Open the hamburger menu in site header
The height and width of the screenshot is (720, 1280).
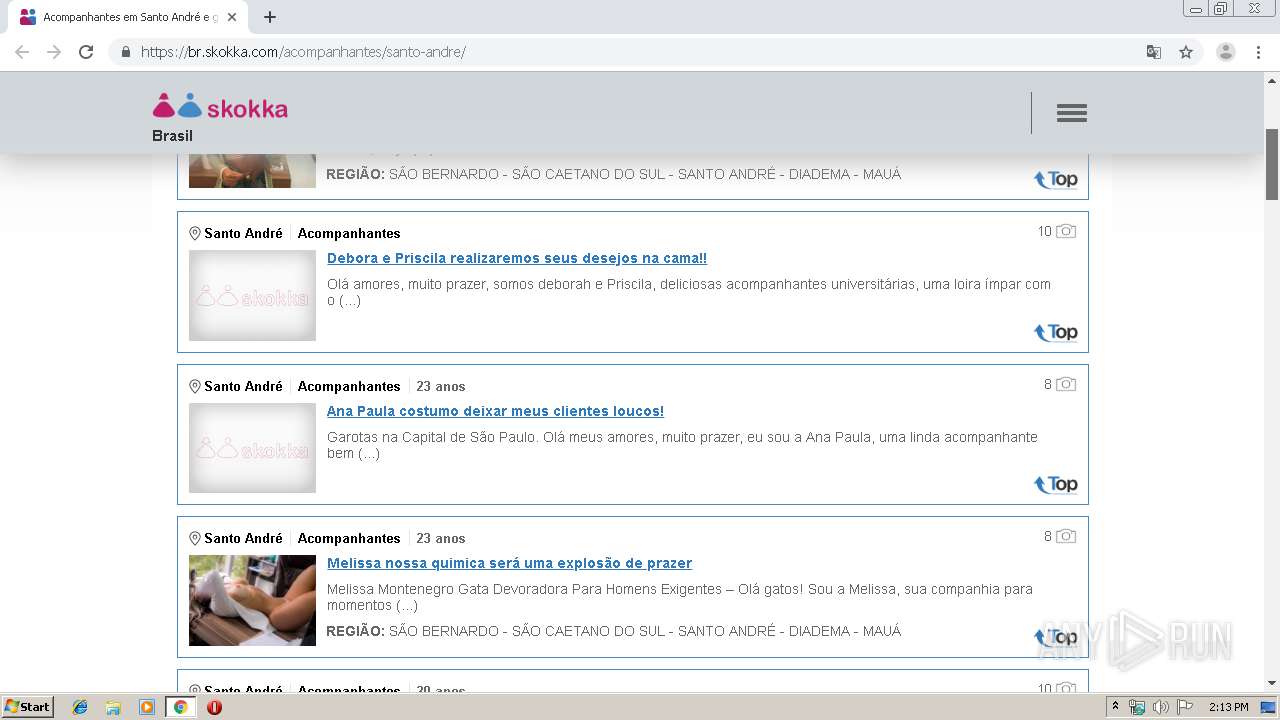(x=1071, y=113)
